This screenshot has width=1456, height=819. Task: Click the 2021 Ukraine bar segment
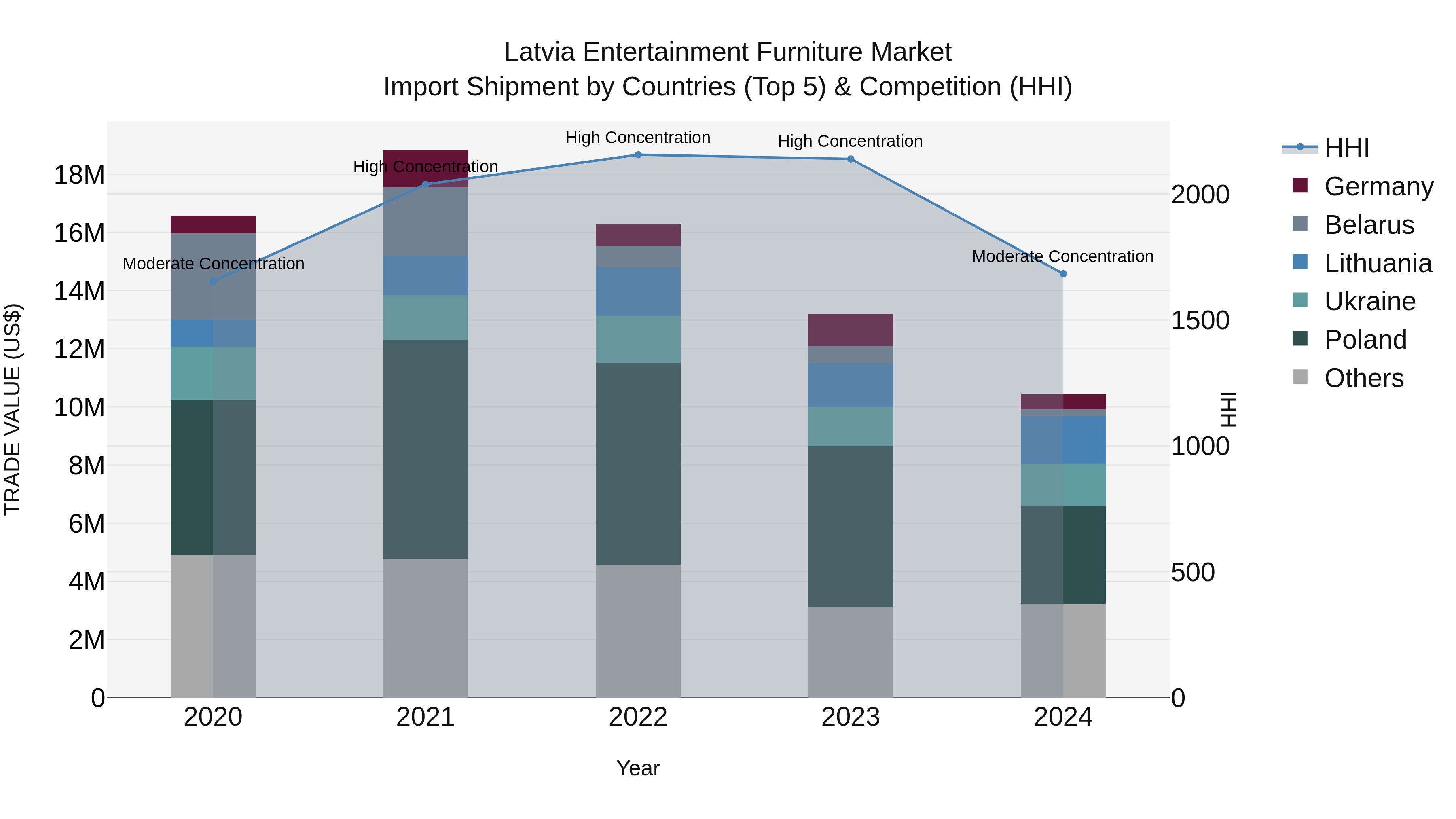pyautogui.click(x=425, y=317)
